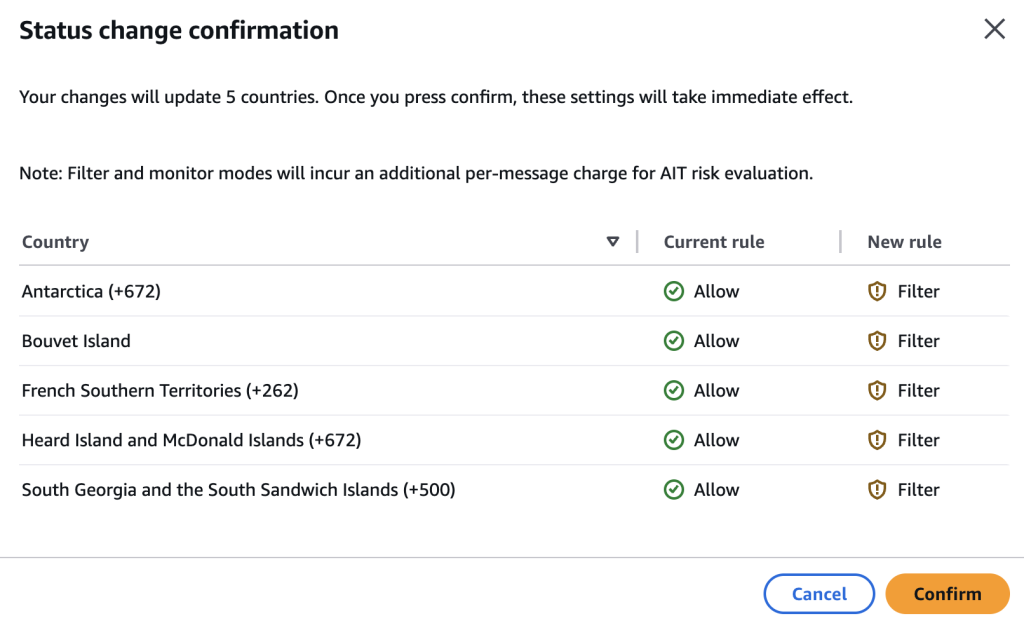Select the Bouvet Island row text
Viewport: 1024px width, 623px height.
76,341
